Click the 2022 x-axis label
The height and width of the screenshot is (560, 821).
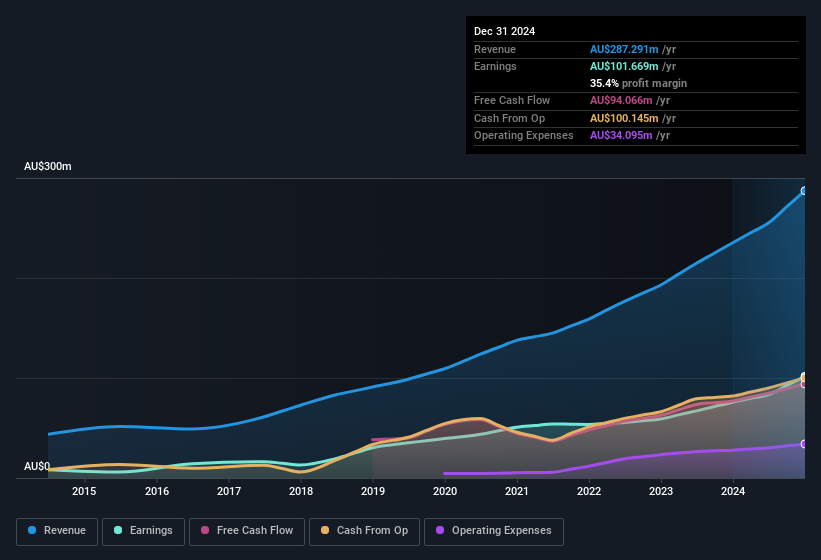[x=589, y=491]
